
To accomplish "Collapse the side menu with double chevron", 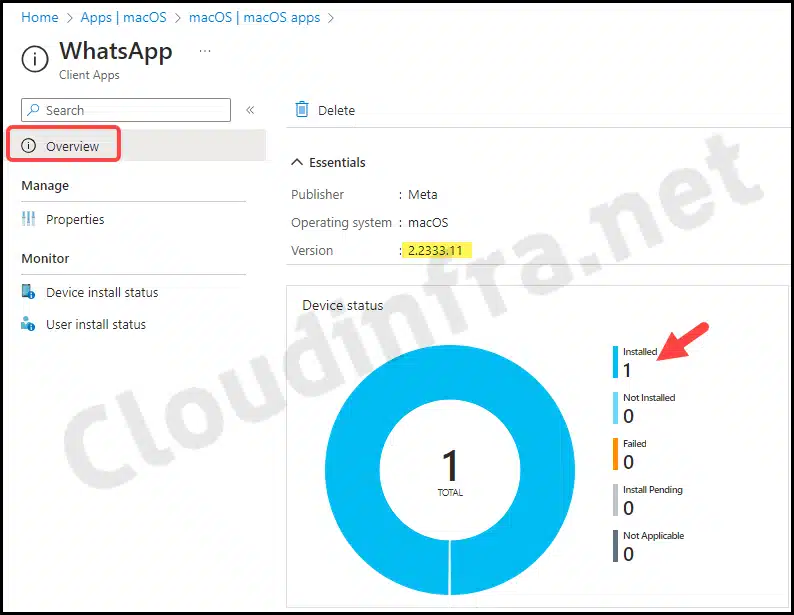I will pos(250,110).
